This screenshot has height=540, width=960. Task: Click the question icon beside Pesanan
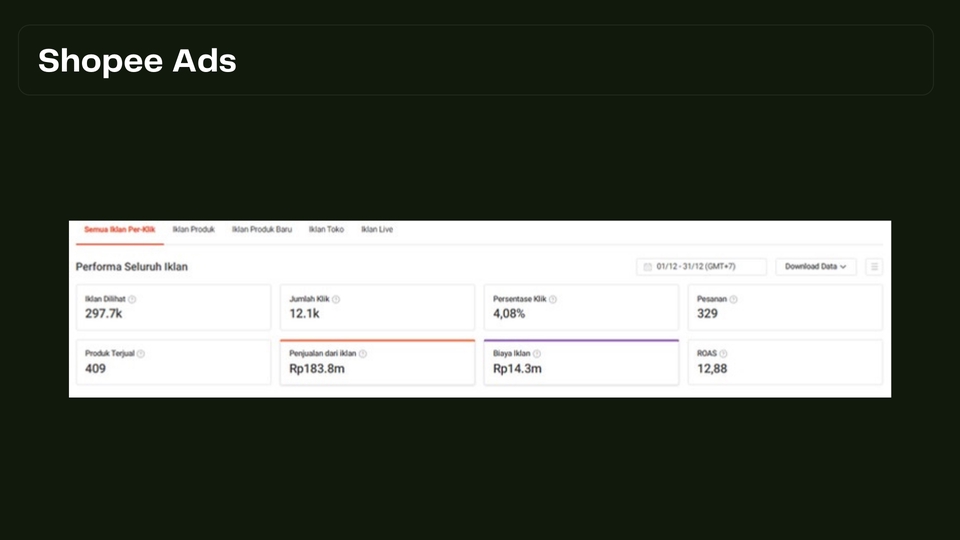[733, 299]
